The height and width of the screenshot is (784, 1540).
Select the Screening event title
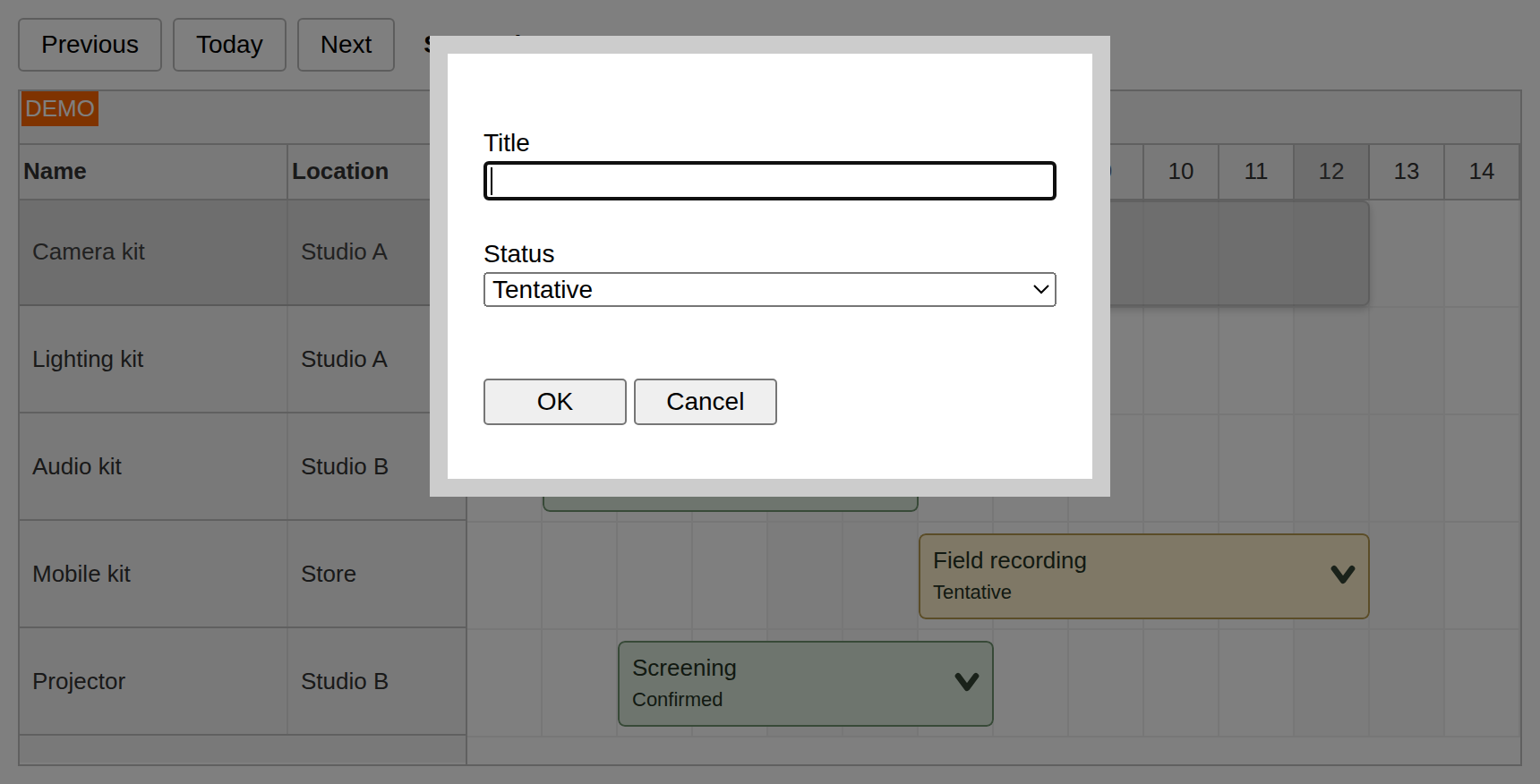point(684,668)
